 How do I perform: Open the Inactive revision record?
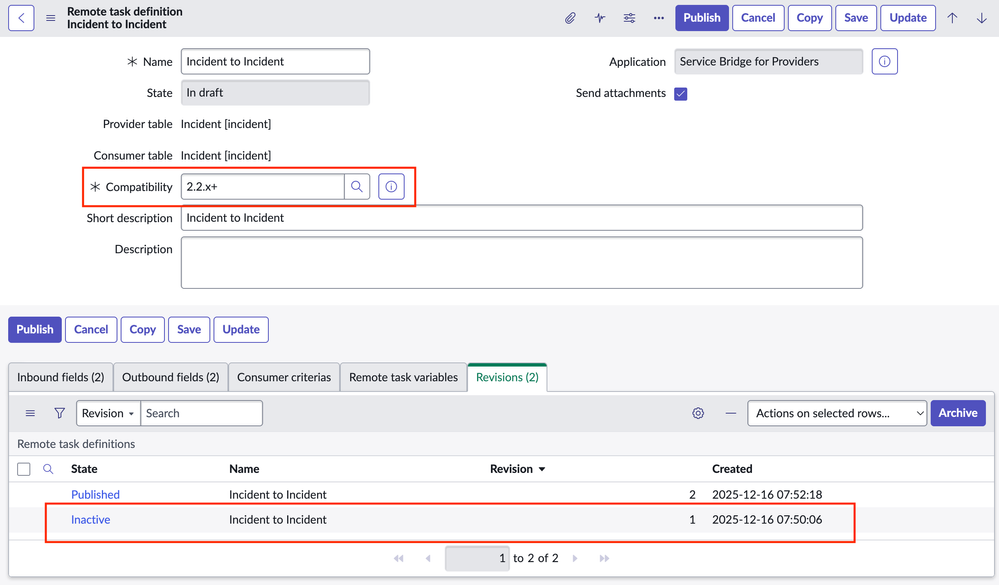click(x=90, y=519)
